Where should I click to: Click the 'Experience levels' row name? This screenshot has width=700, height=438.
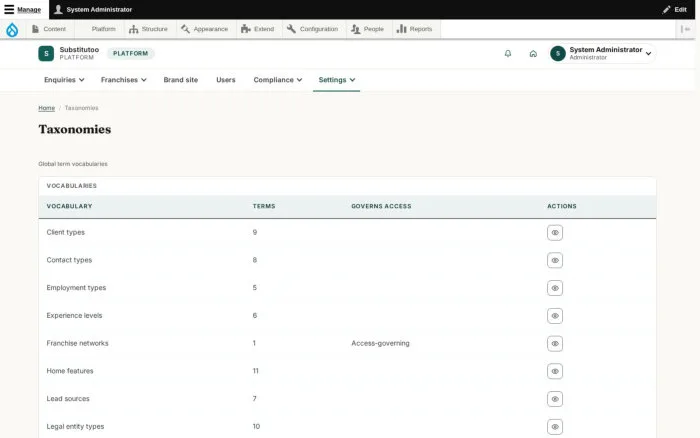(74, 315)
